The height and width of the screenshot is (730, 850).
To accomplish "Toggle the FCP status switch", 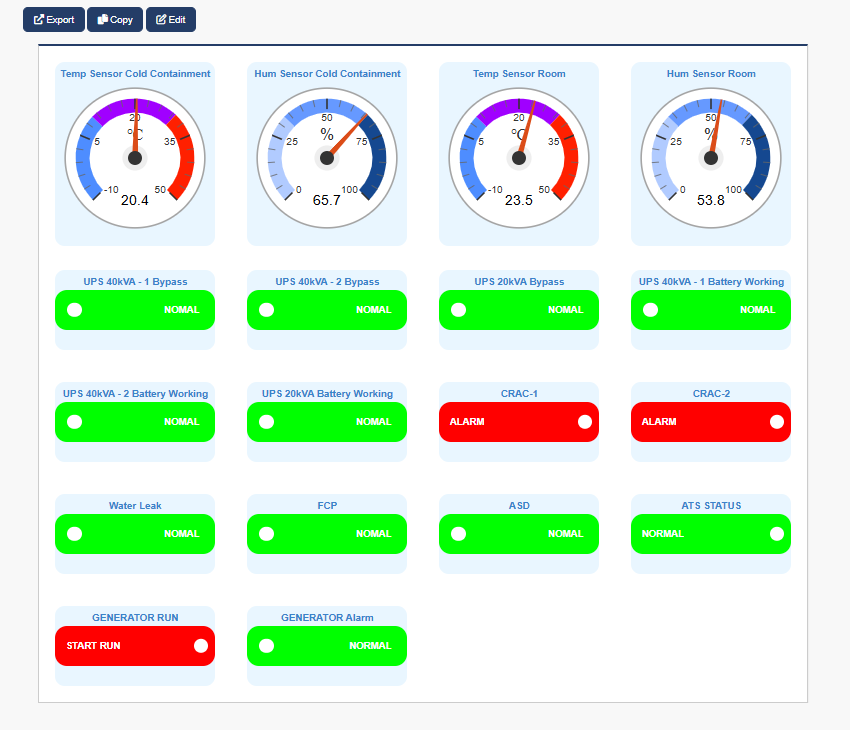I will pyautogui.click(x=327, y=534).
